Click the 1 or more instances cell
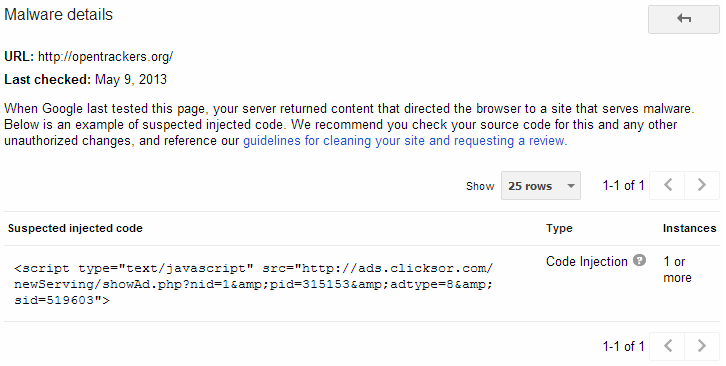 [x=677, y=269]
